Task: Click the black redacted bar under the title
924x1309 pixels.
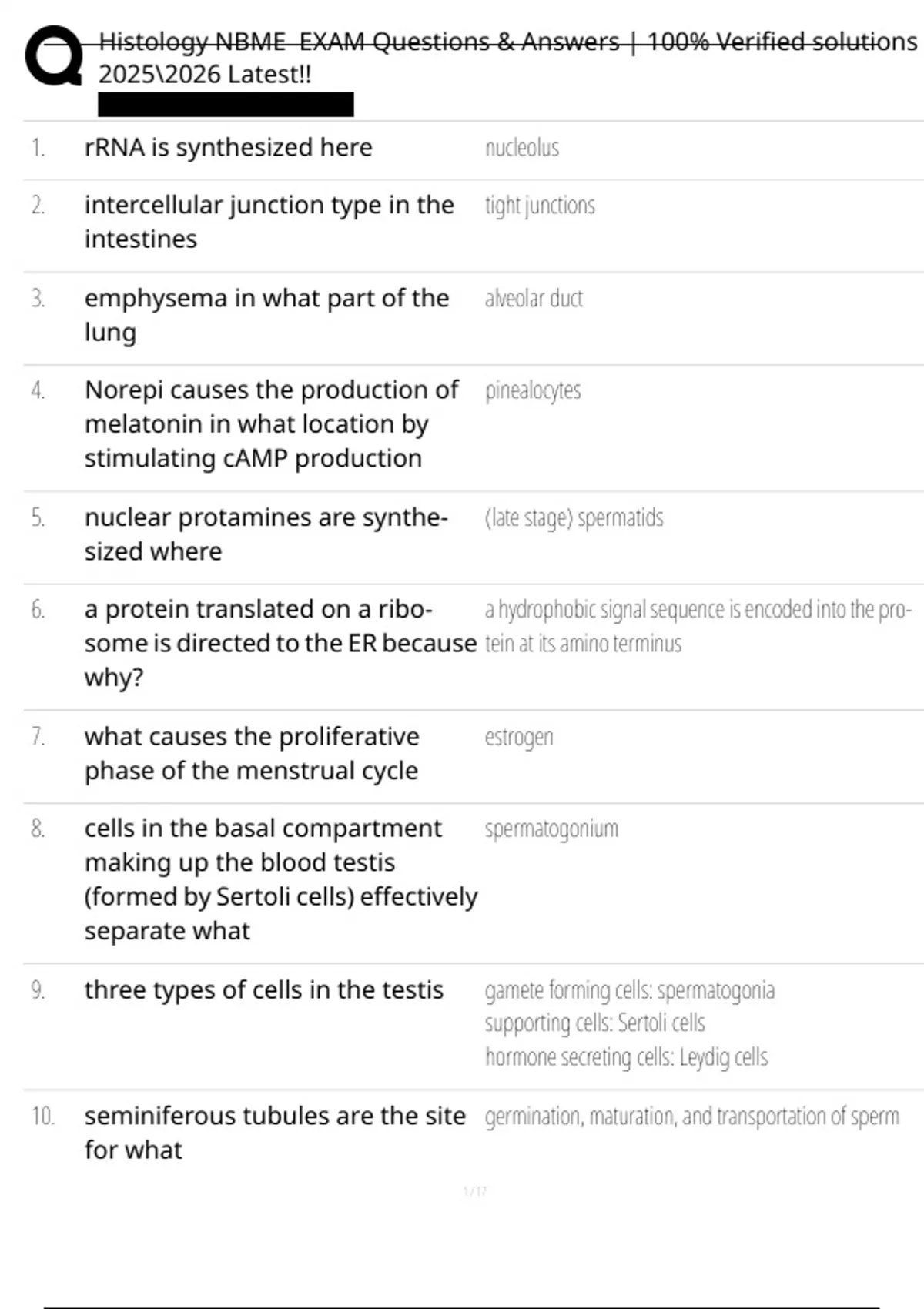Action: (x=226, y=105)
